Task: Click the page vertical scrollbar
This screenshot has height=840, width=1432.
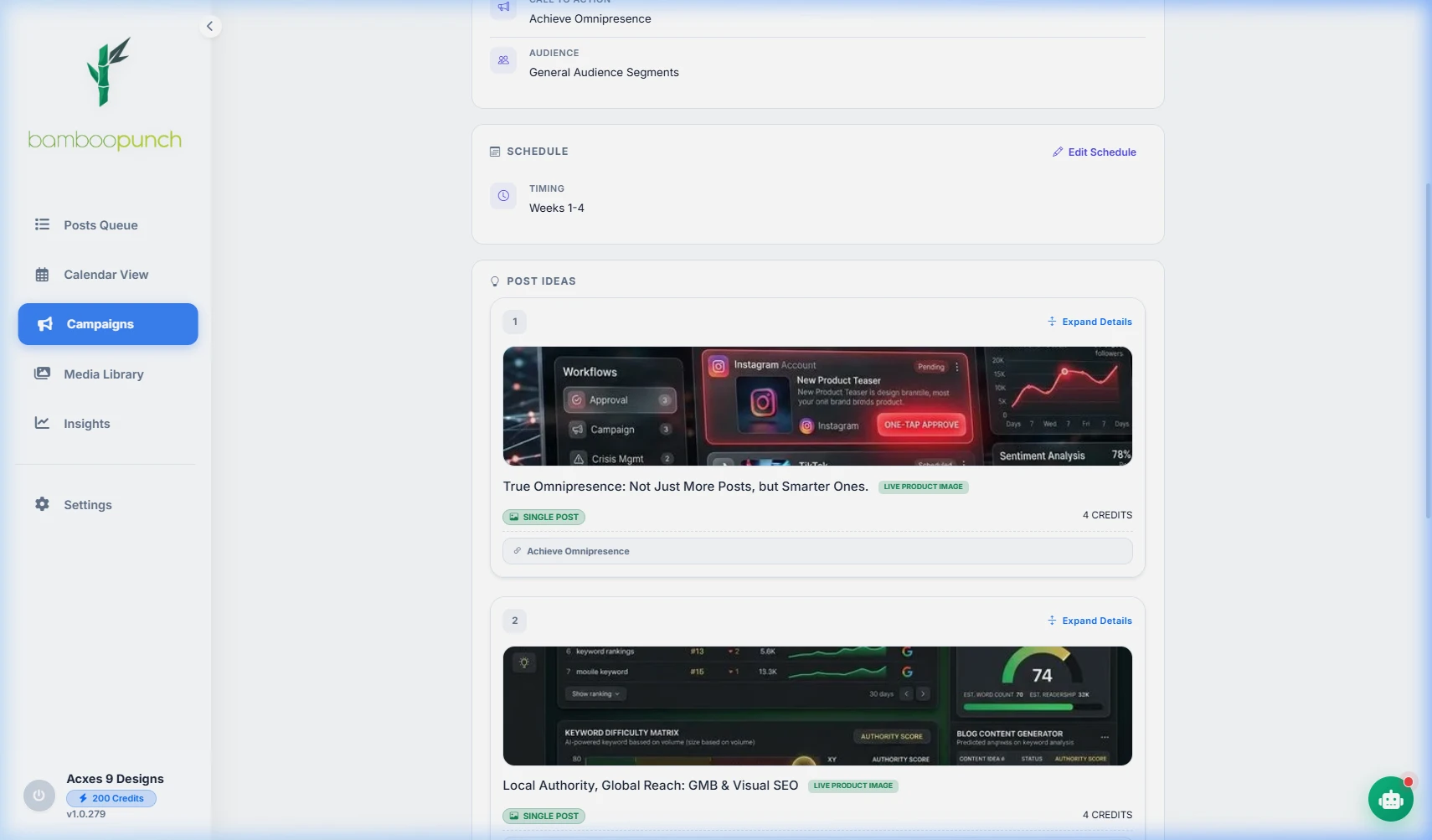Action: point(1428,352)
